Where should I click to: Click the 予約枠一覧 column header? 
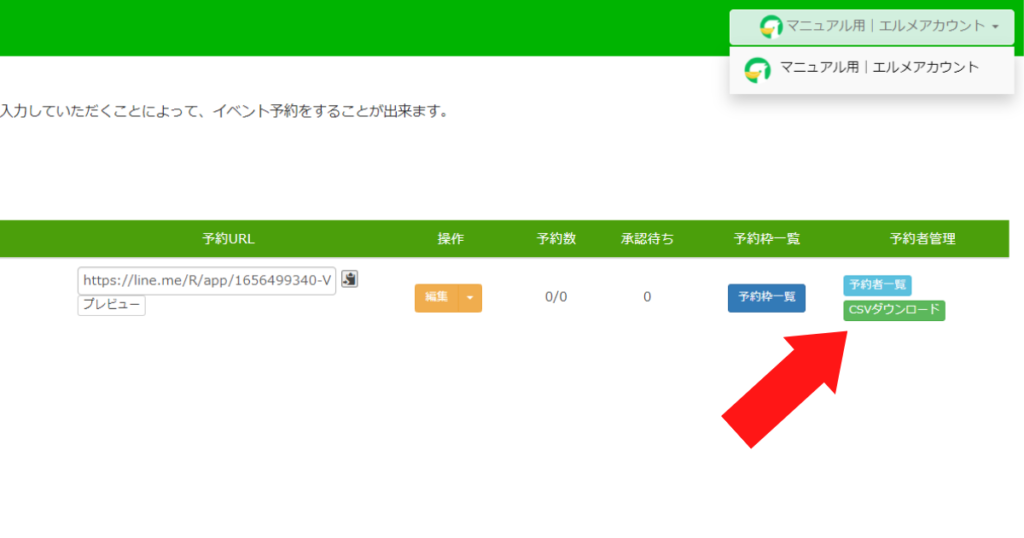(x=767, y=239)
